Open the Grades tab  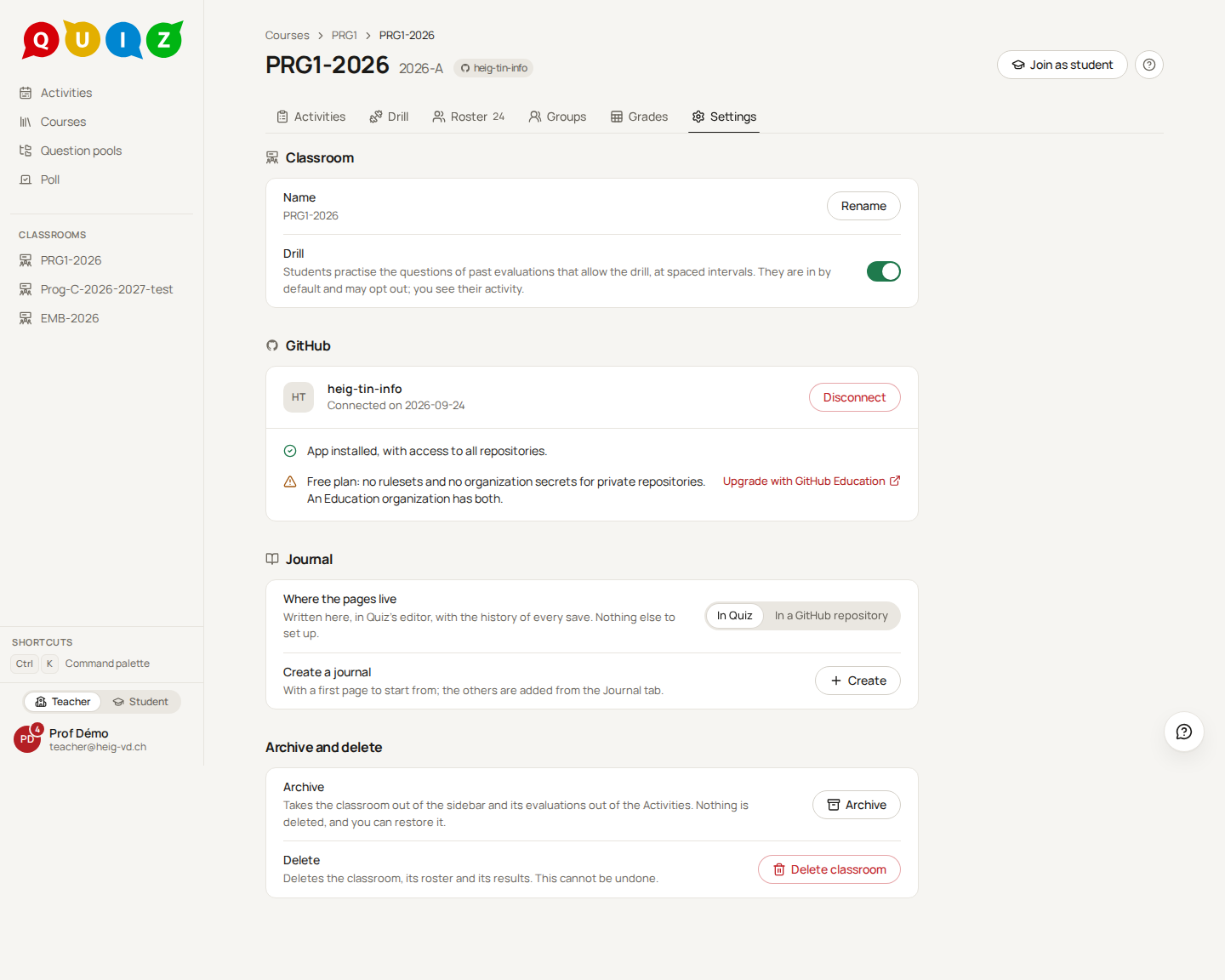click(x=640, y=117)
